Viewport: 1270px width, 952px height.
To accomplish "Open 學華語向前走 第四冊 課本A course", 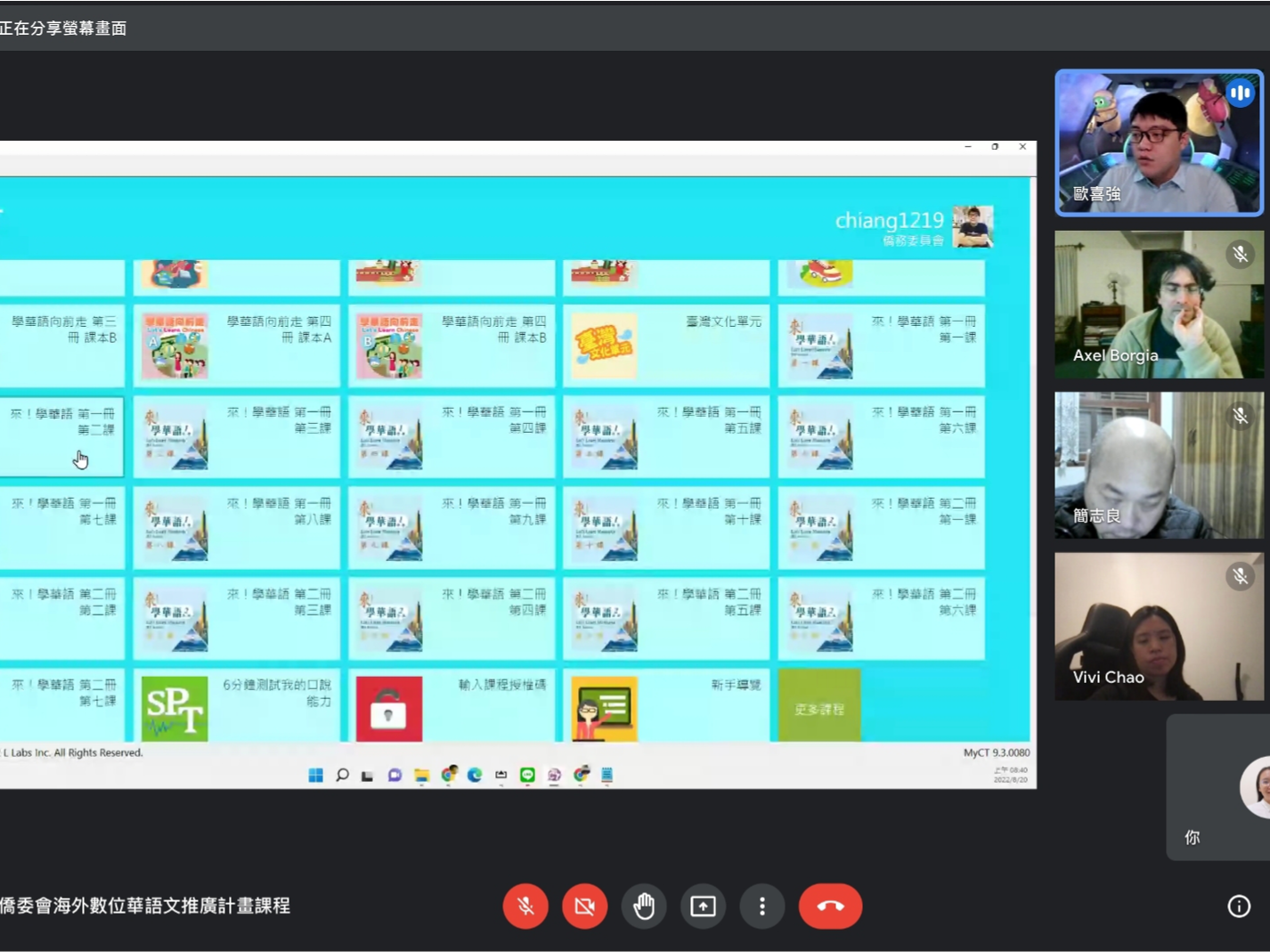I will point(175,346).
